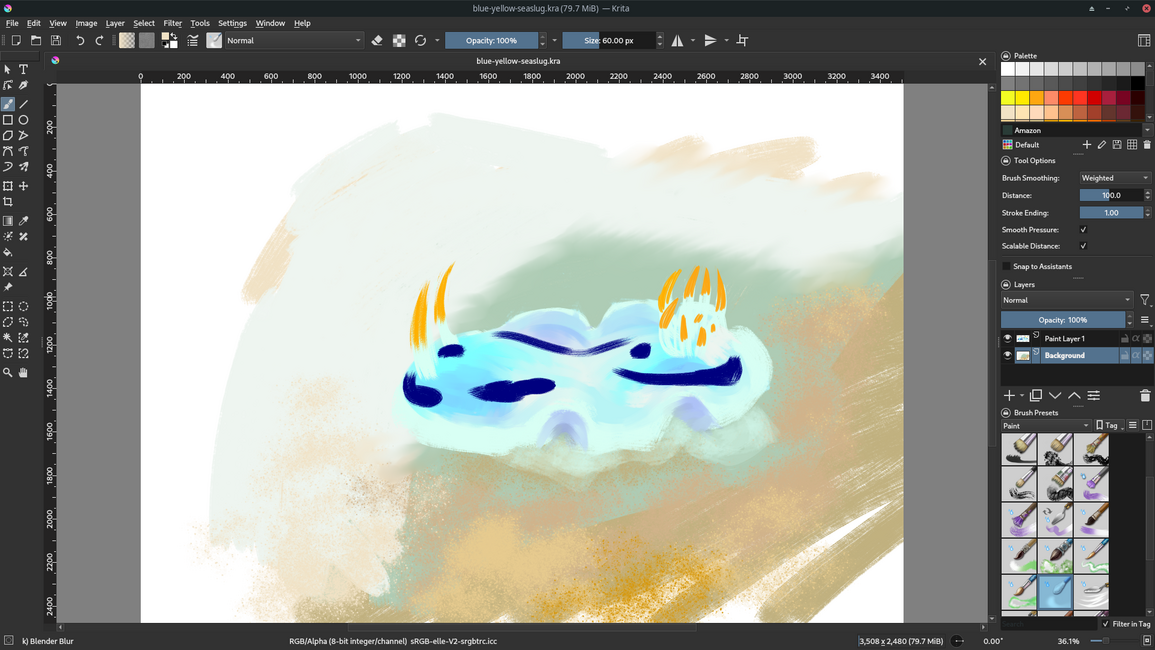Click the Tag button in Brush Presets
1155x650 pixels.
click(1108, 426)
